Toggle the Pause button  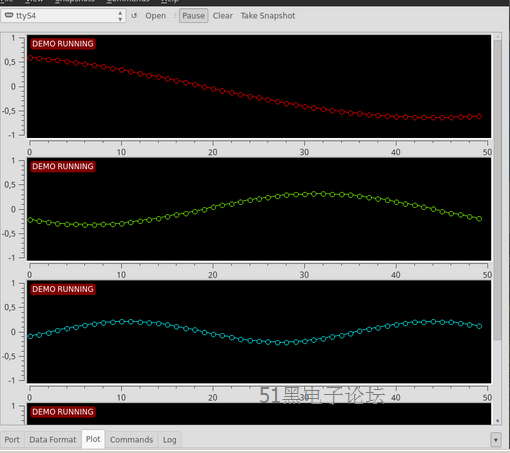pos(194,16)
